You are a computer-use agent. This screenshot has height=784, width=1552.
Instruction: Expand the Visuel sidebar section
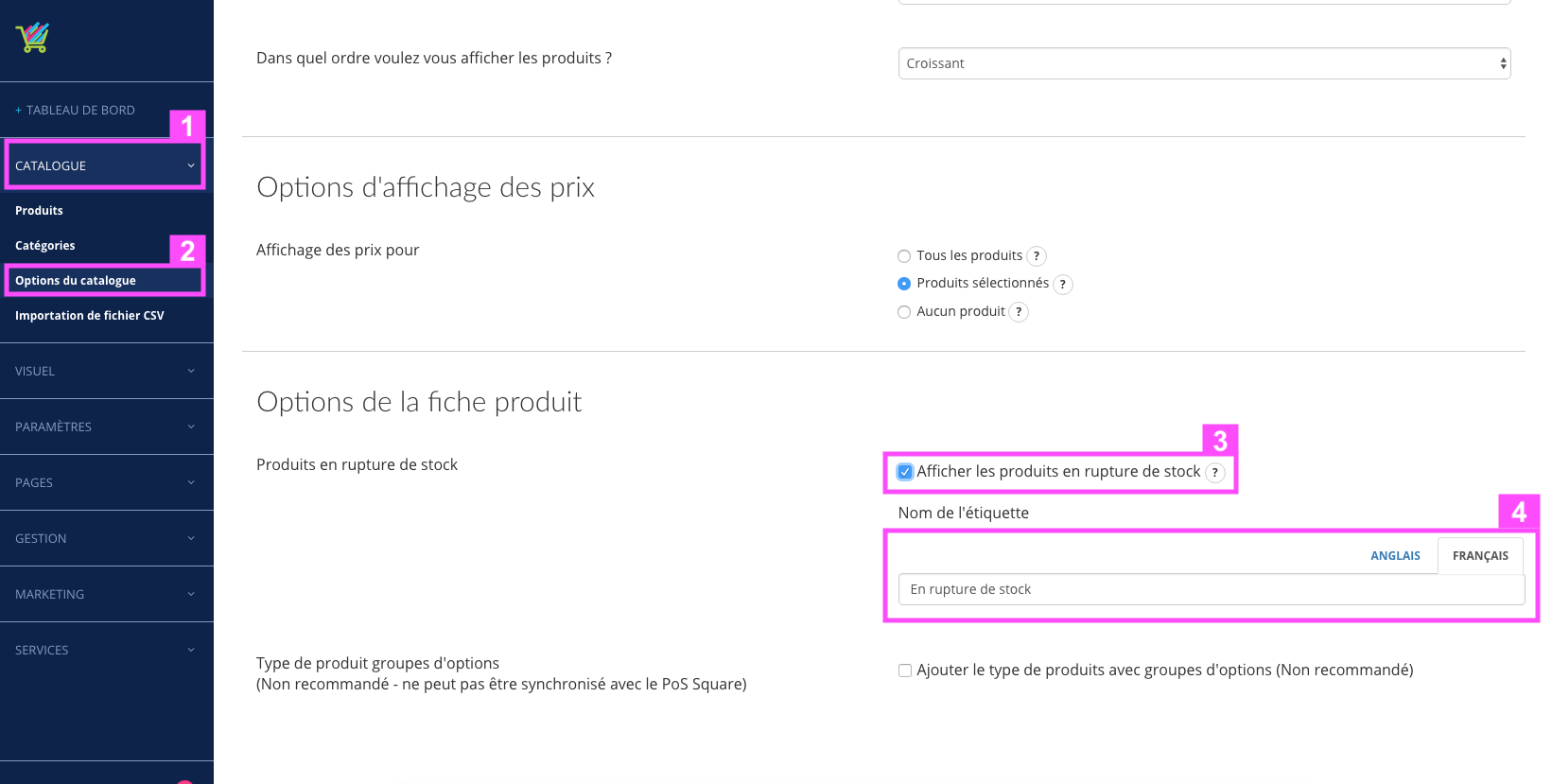(x=107, y=371)
